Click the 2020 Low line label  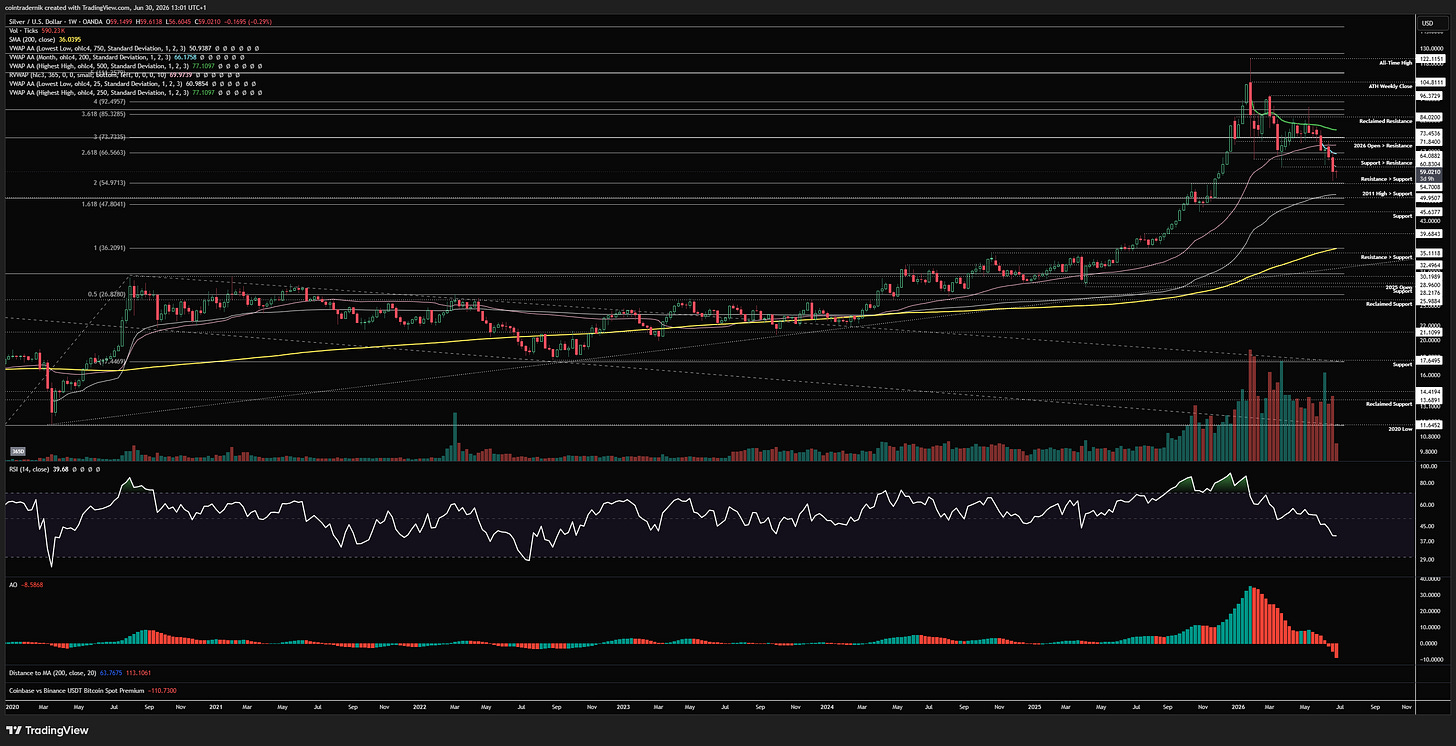[1400, 428]
